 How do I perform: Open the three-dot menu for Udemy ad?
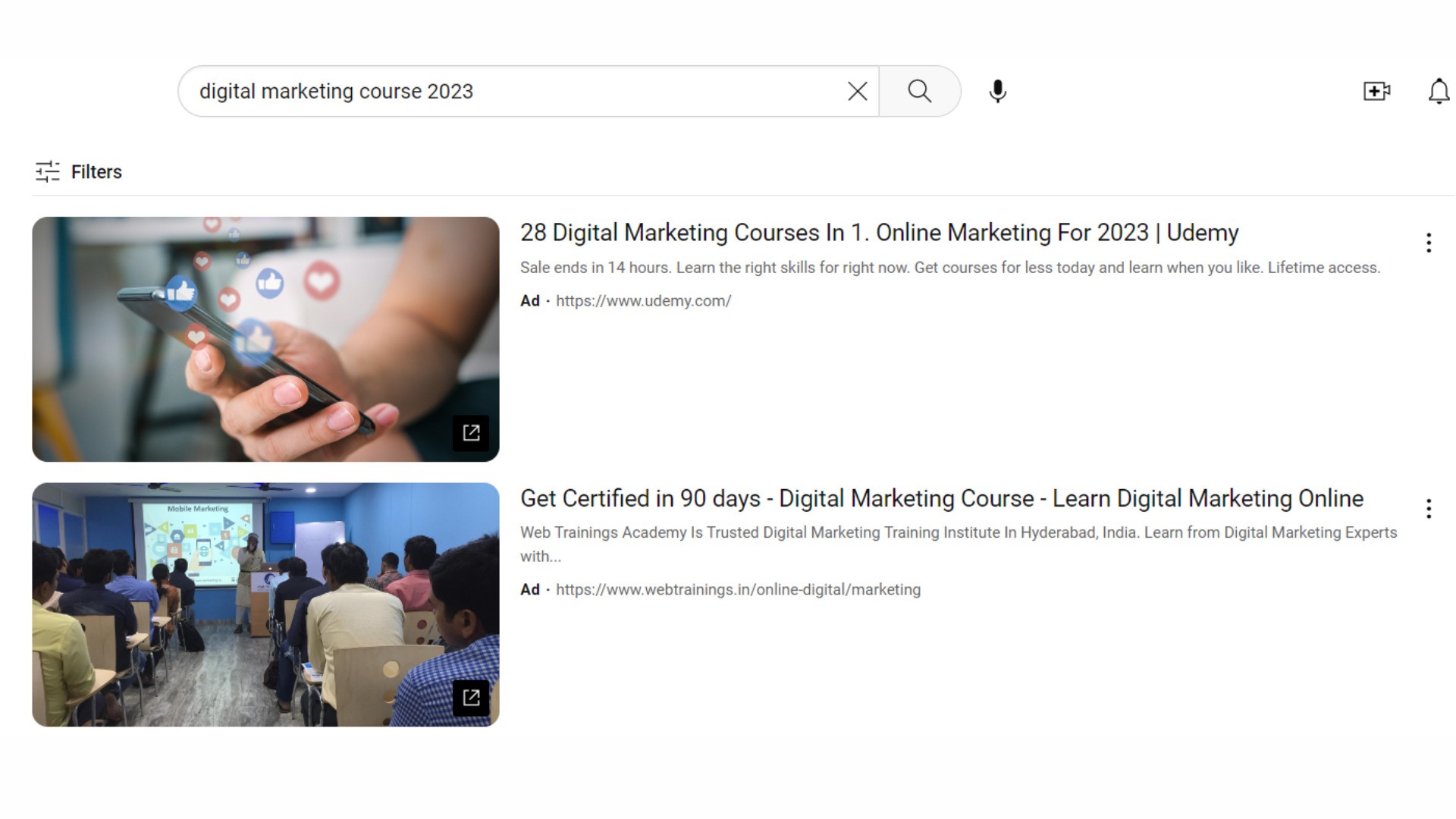(x=1429, y=243)
